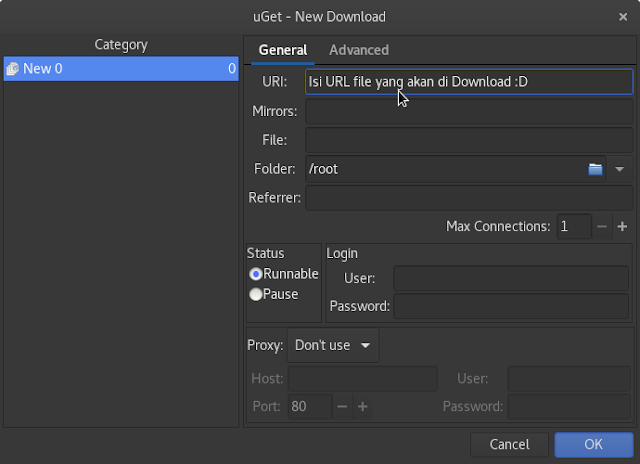The image size is (640, 464).
Task: Focus the Referrer input field
Action: point(469,198)
